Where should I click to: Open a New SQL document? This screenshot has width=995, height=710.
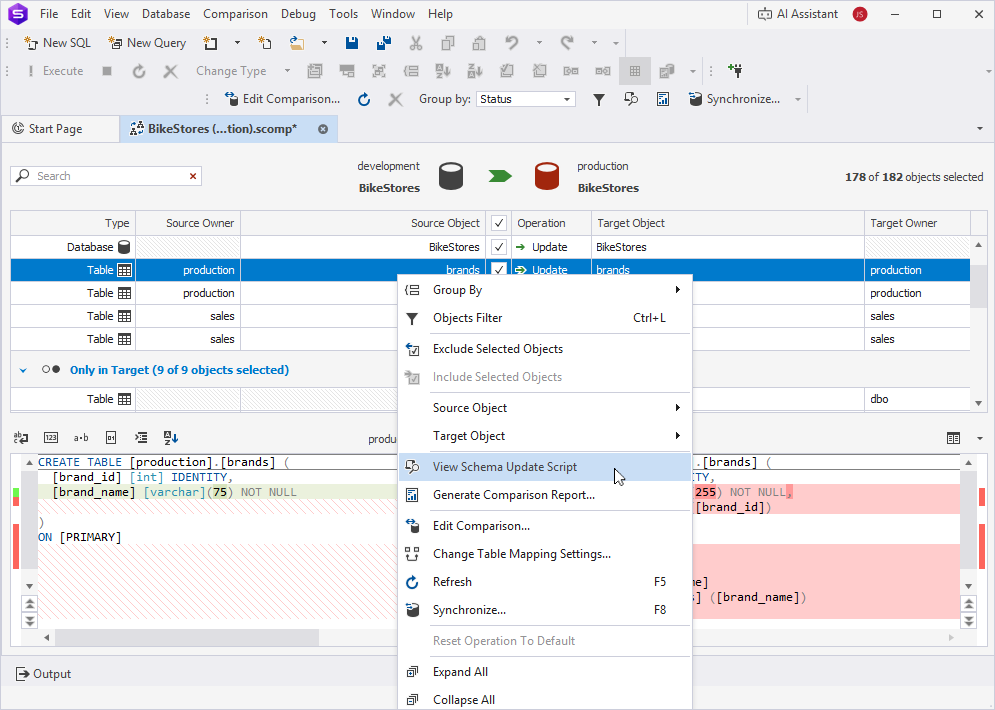57,43
